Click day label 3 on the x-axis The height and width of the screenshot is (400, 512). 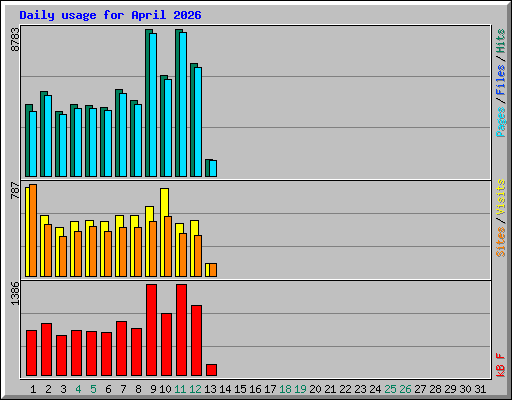(x=63, y=389)
